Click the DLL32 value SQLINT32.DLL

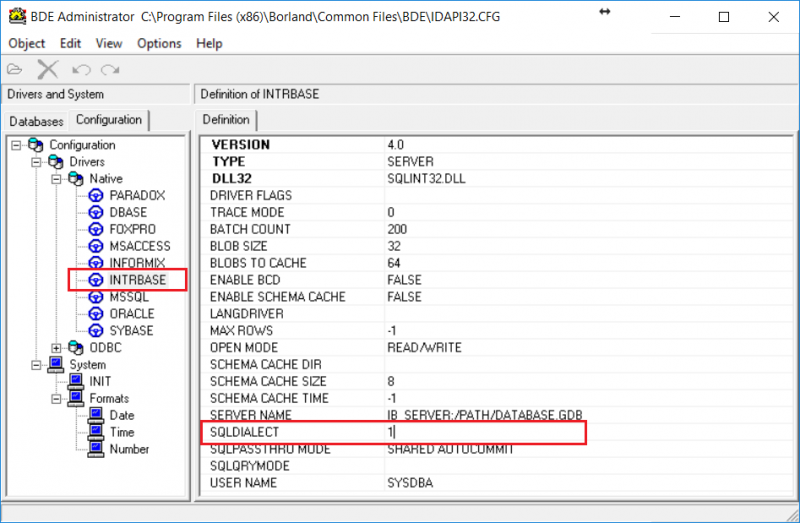(427, 179)
